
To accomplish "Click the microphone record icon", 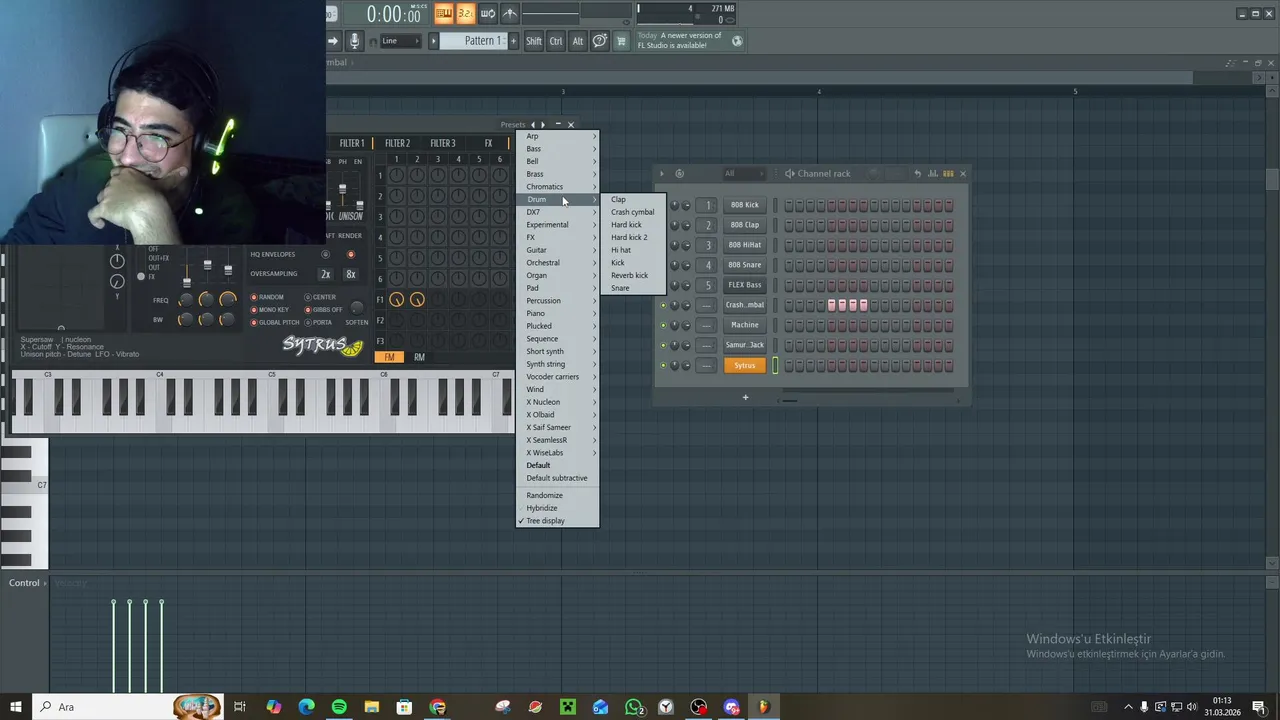I will (x=354, y=41).
